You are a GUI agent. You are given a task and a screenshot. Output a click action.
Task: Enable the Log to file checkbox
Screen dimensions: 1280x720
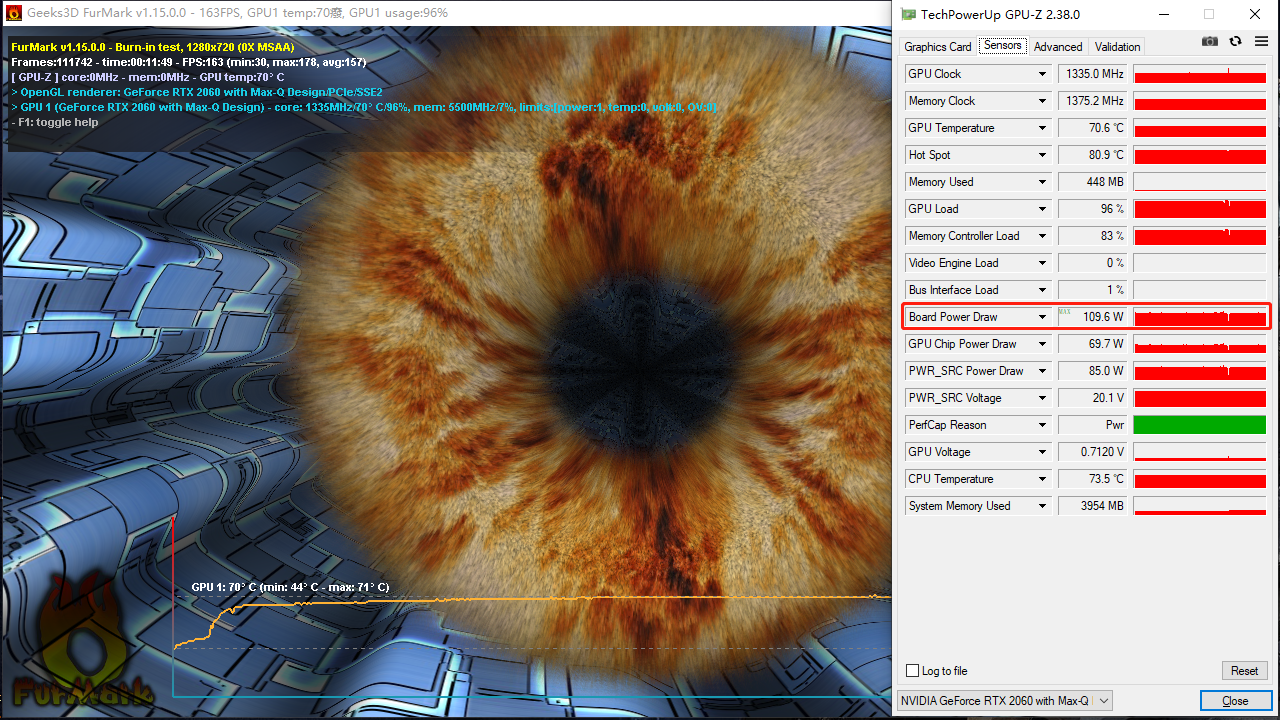912,671
